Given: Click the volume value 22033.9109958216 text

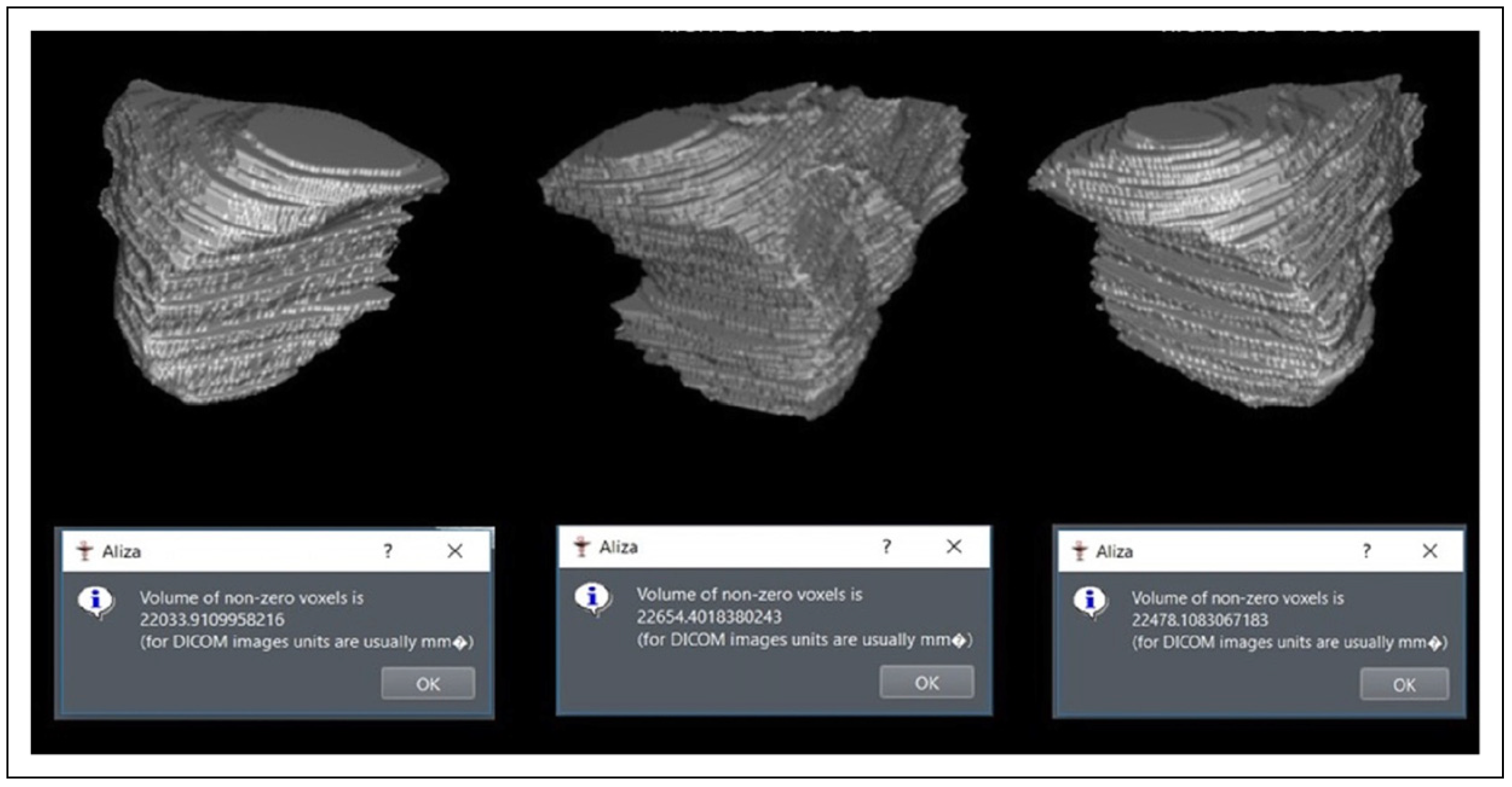Looking at the screenshot, I should (x=212, y=620).
